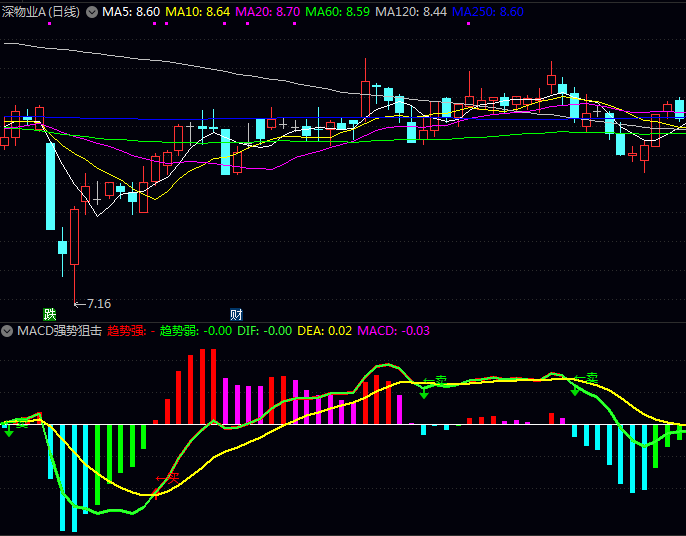Select the MA5 moving average label
The width and height of the screenshot is (686, 536).
click(132, 12)
